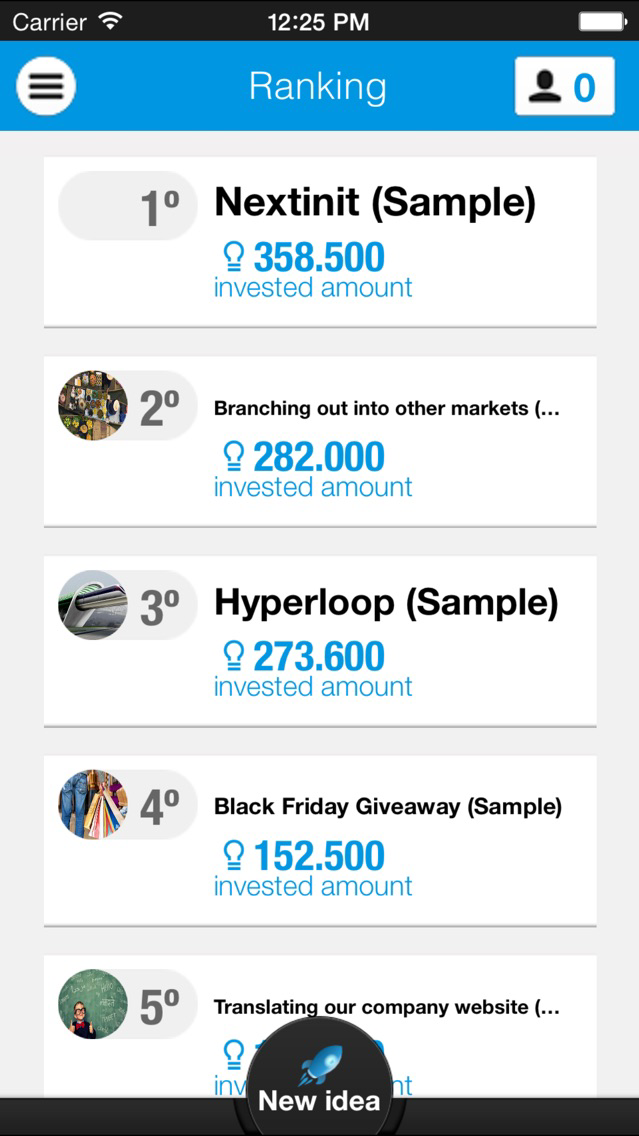This screenshot has height=1136, width=639.
Task: Open Black Friday Giveaway (Sample) idea
Action: point(388,806)
